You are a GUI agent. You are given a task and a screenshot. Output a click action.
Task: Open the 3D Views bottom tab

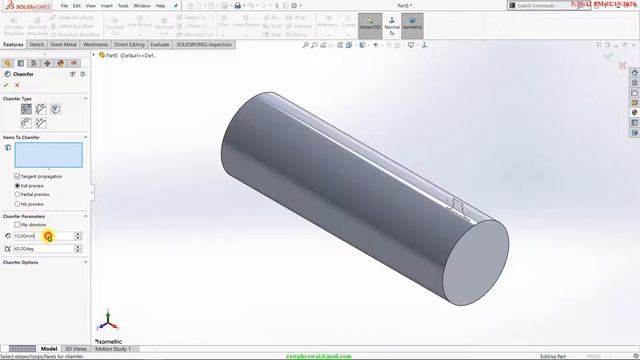76,349
